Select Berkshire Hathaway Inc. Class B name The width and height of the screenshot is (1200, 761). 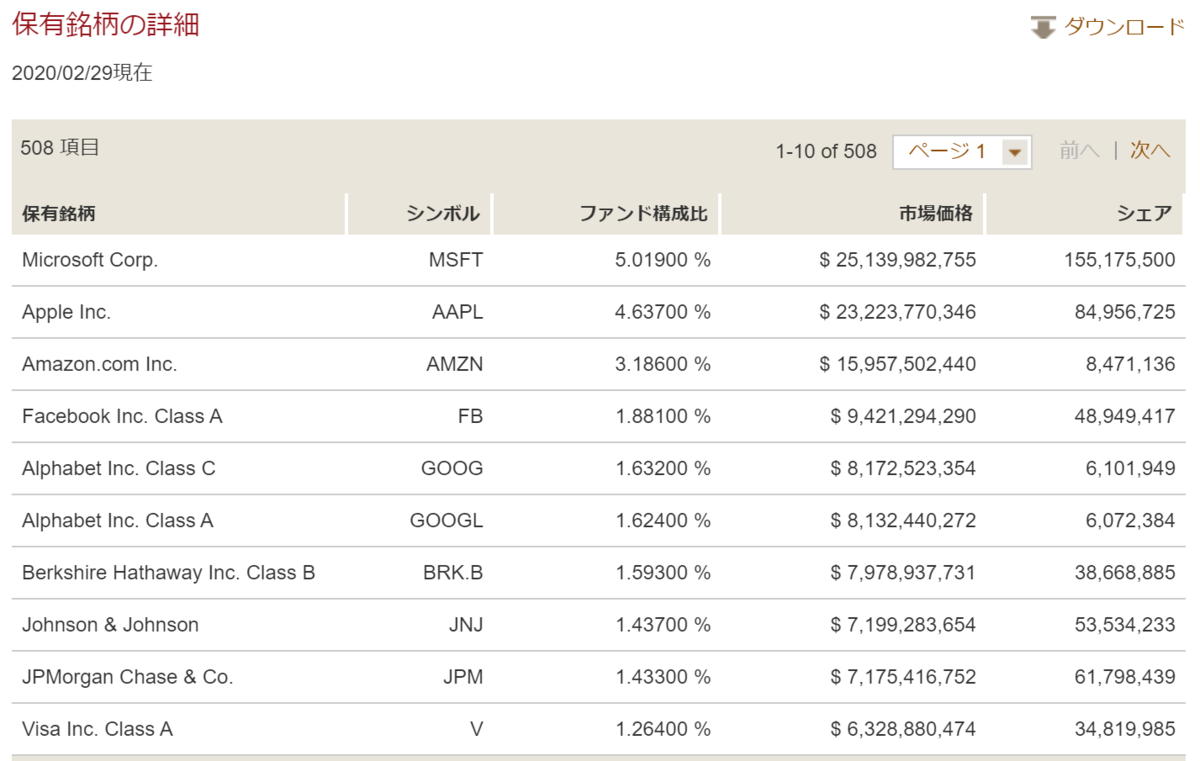tap(168, 573)
